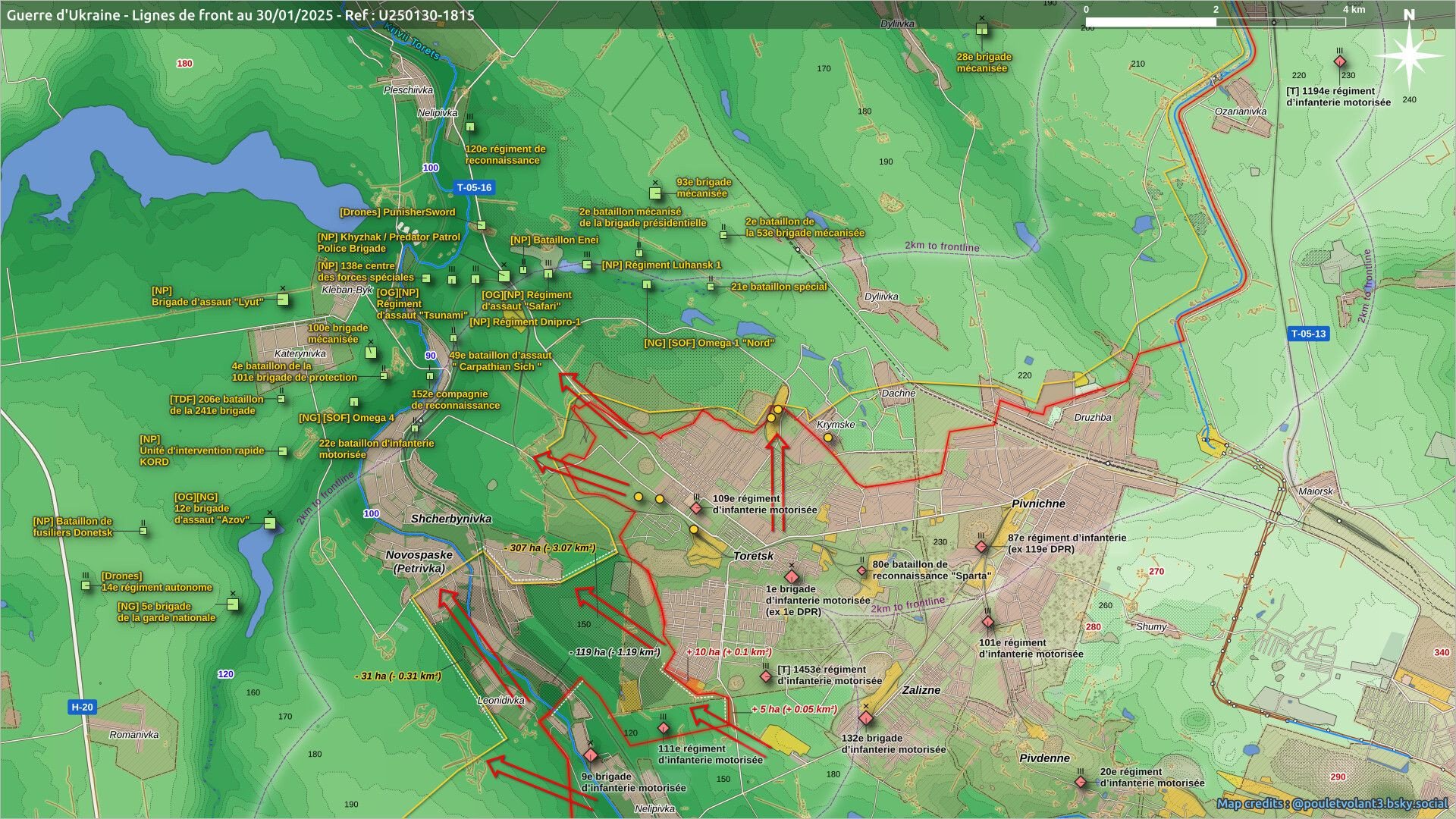Click the "- 31 ha (- 0.31 km²)" label
Image resolution: width=1456 pixels, height=819 pixels.
click(x=398, y=676)
